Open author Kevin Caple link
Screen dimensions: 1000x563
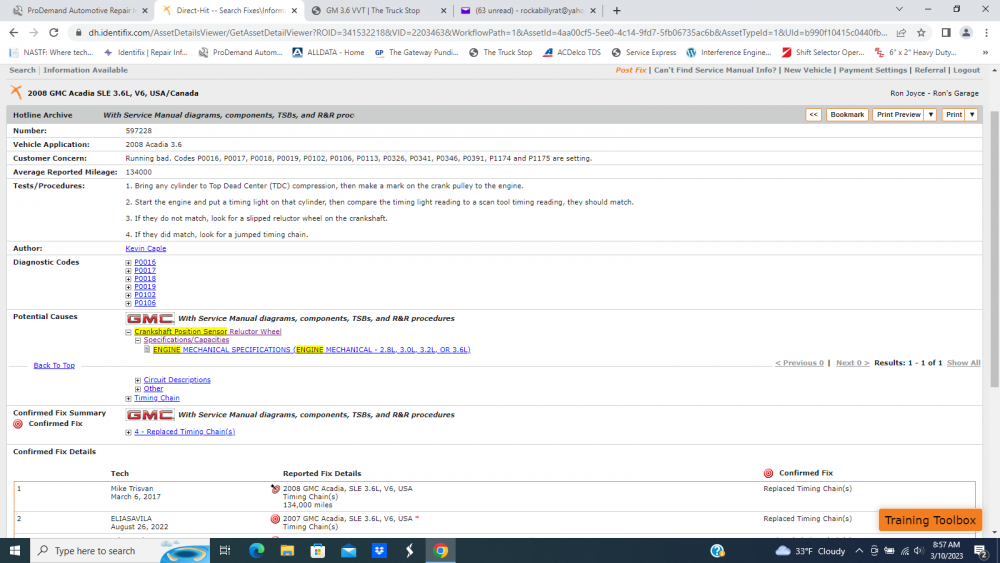(145, 249)
